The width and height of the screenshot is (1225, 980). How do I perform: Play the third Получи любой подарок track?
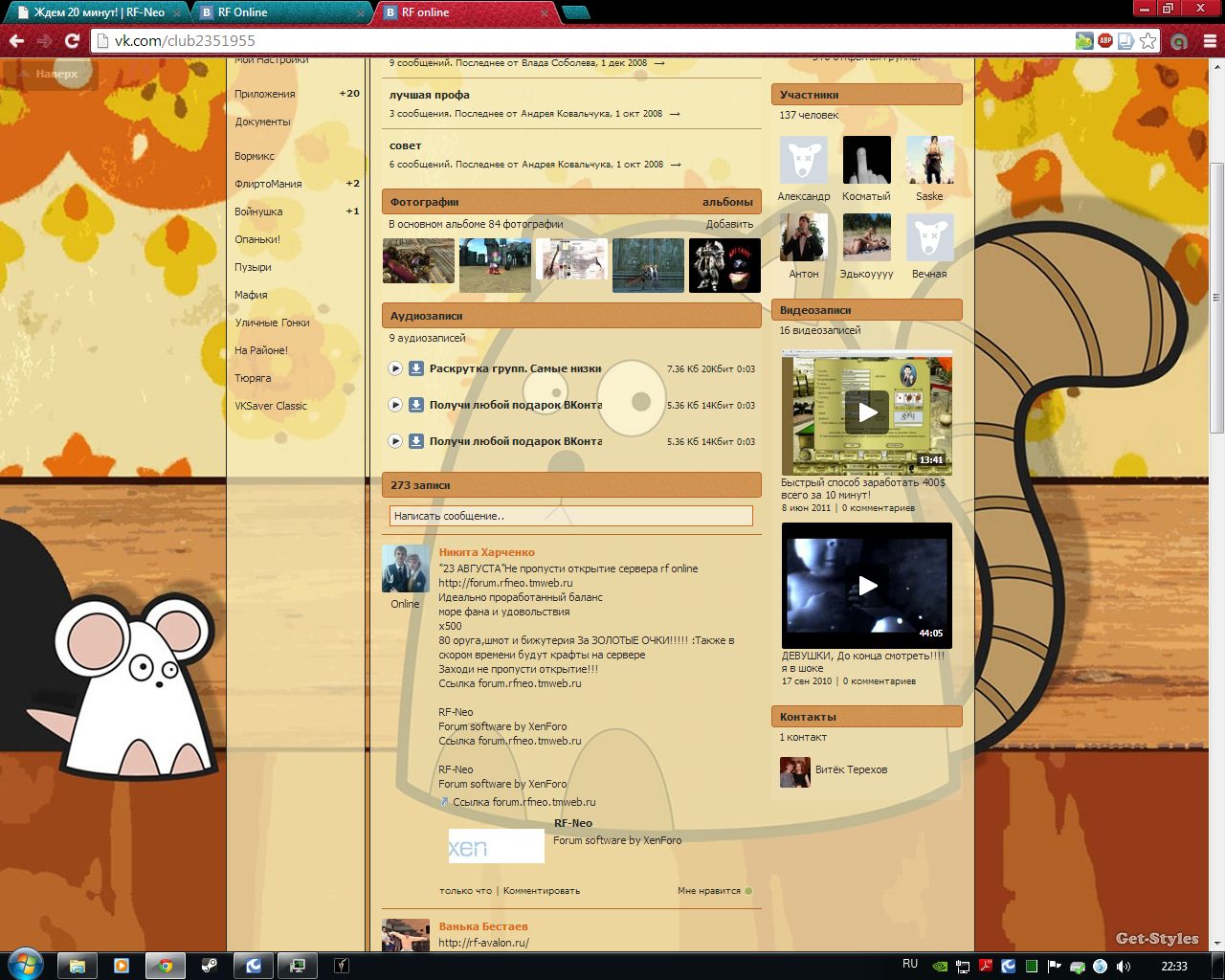coord(395,441)
